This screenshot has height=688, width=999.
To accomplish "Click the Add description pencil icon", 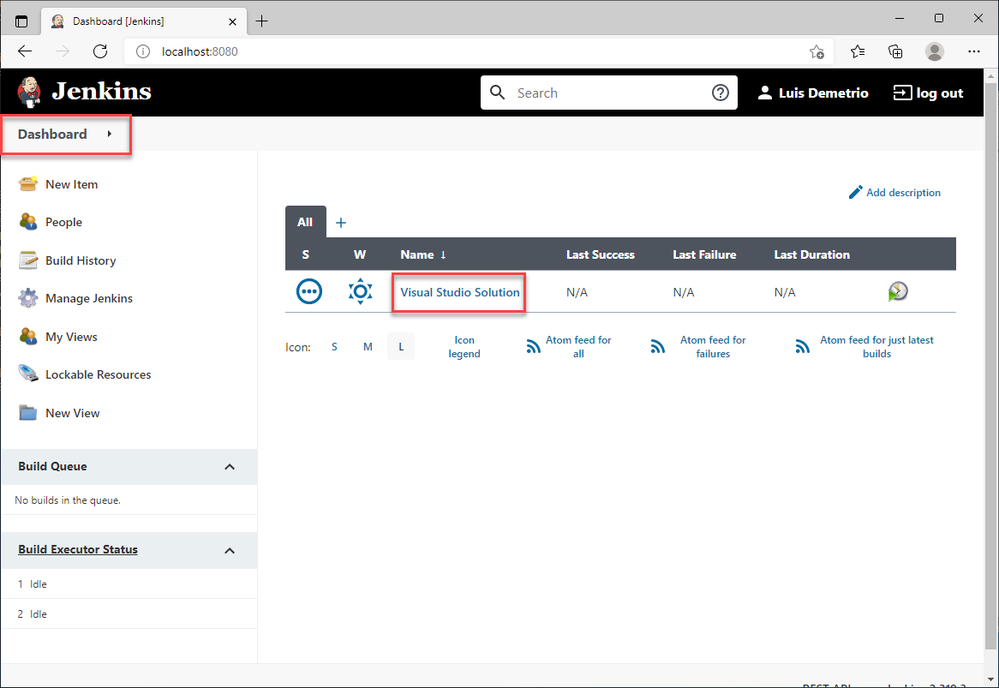I will [855, 192].
